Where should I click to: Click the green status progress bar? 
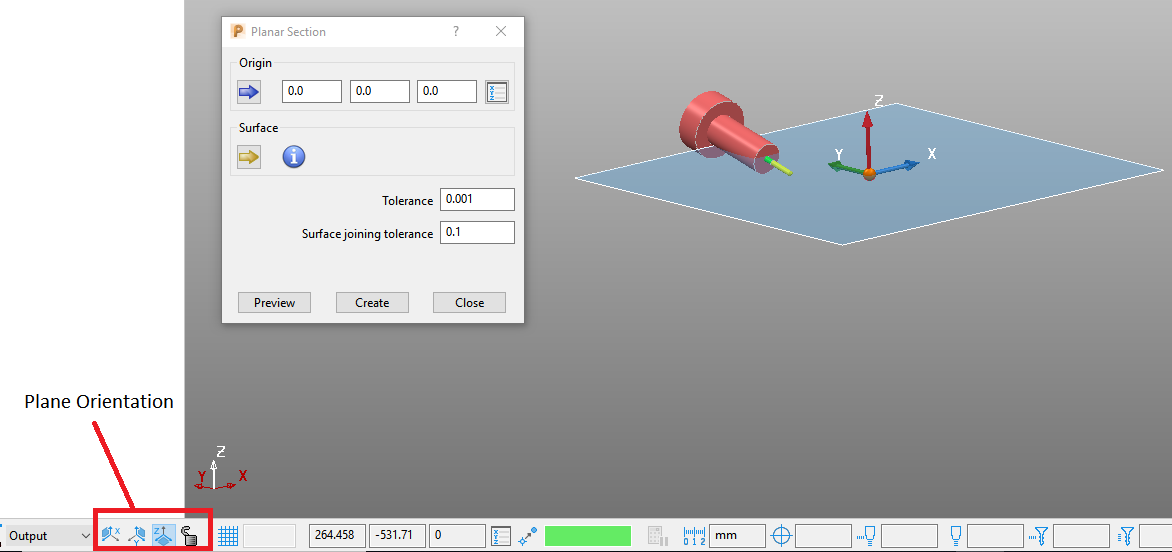pyautogui.click(x=588, y=536)
